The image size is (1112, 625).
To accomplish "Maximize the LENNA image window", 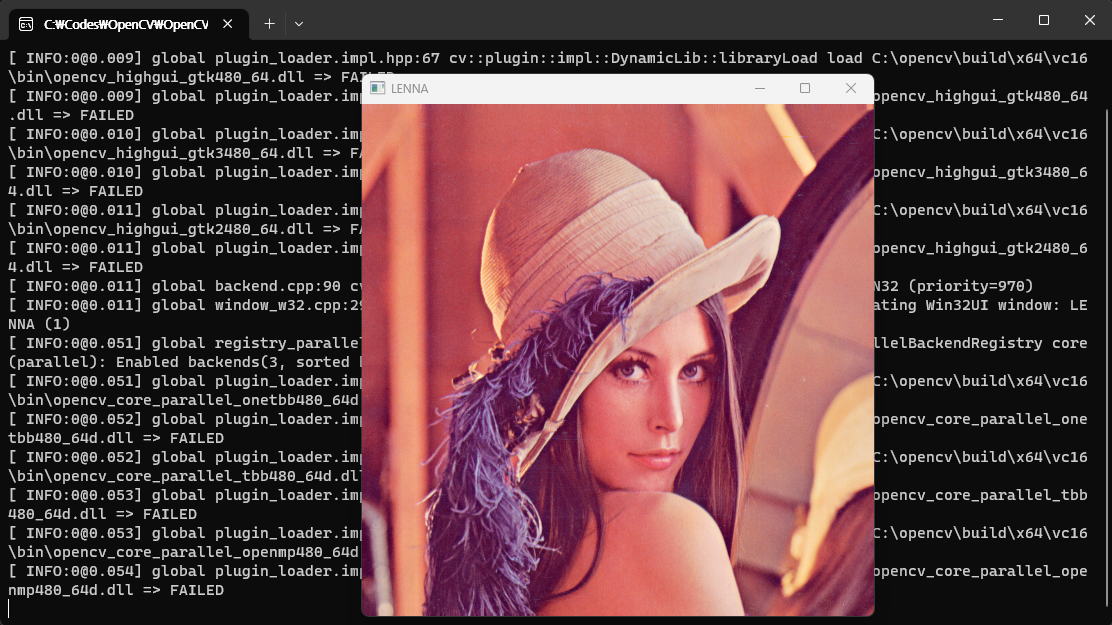I will pos(805,88).
